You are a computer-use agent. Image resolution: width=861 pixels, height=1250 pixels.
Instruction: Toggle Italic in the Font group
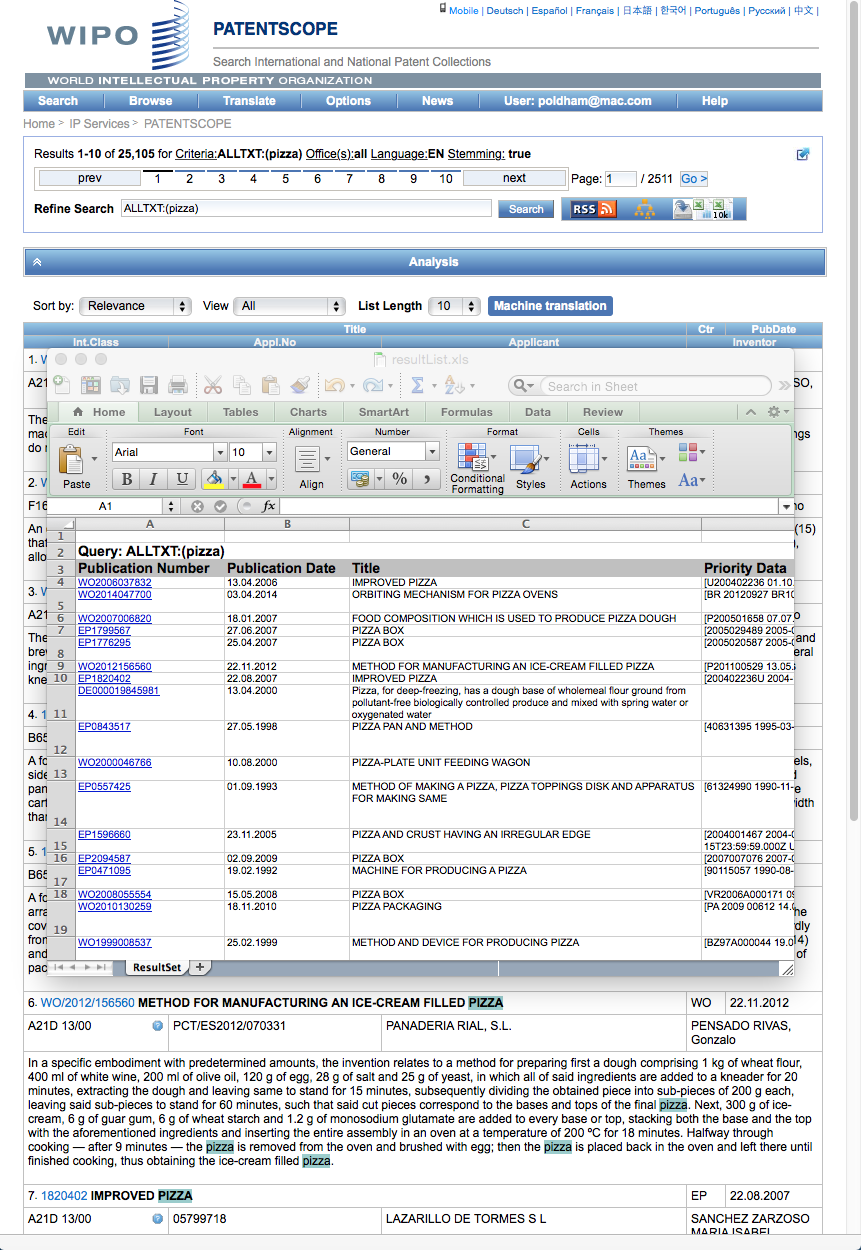click(152, 479)
